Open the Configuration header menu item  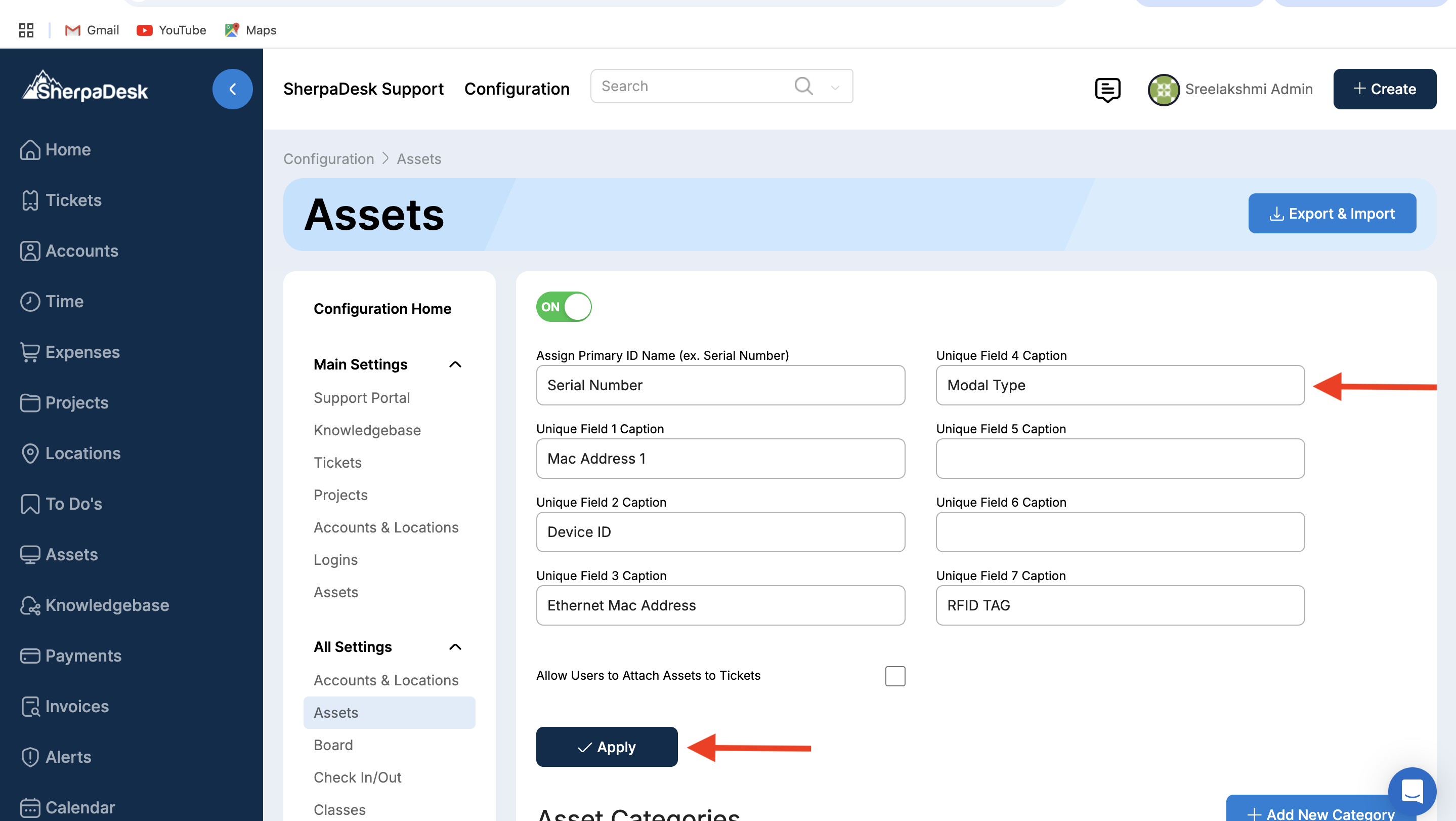click(517, 89)
